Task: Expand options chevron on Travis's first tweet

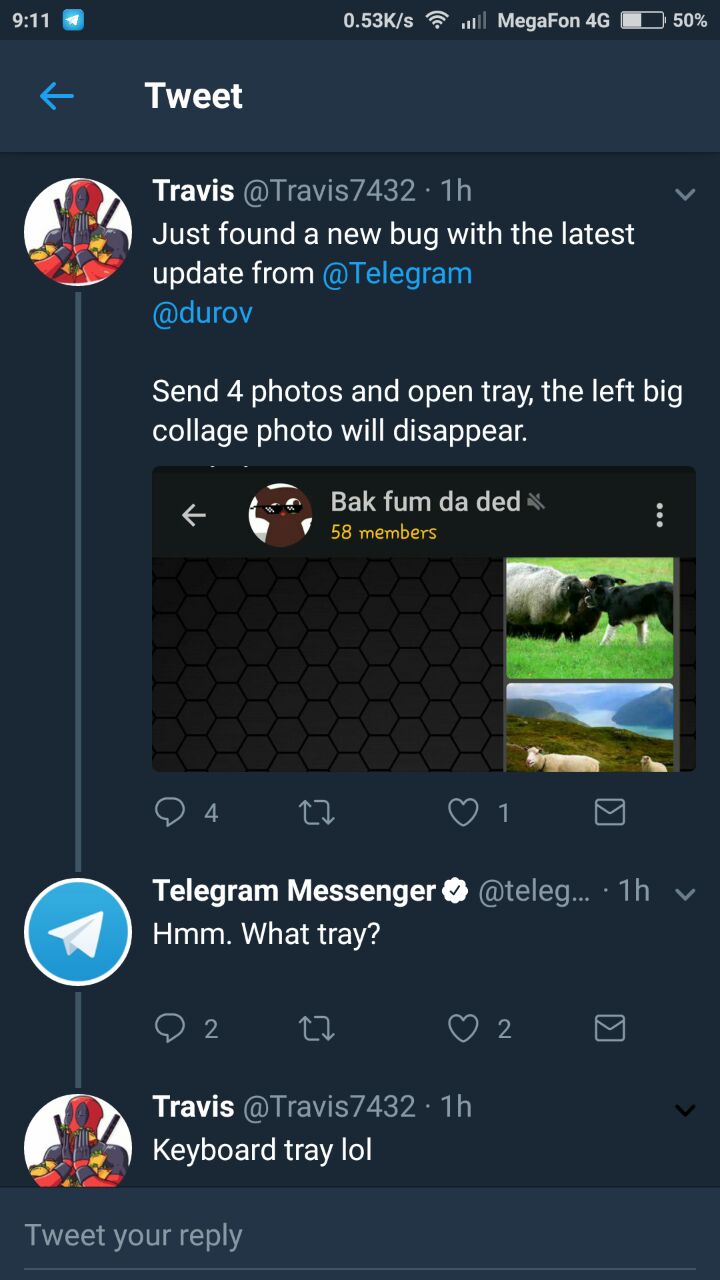Action: click(x=685, y=195)
